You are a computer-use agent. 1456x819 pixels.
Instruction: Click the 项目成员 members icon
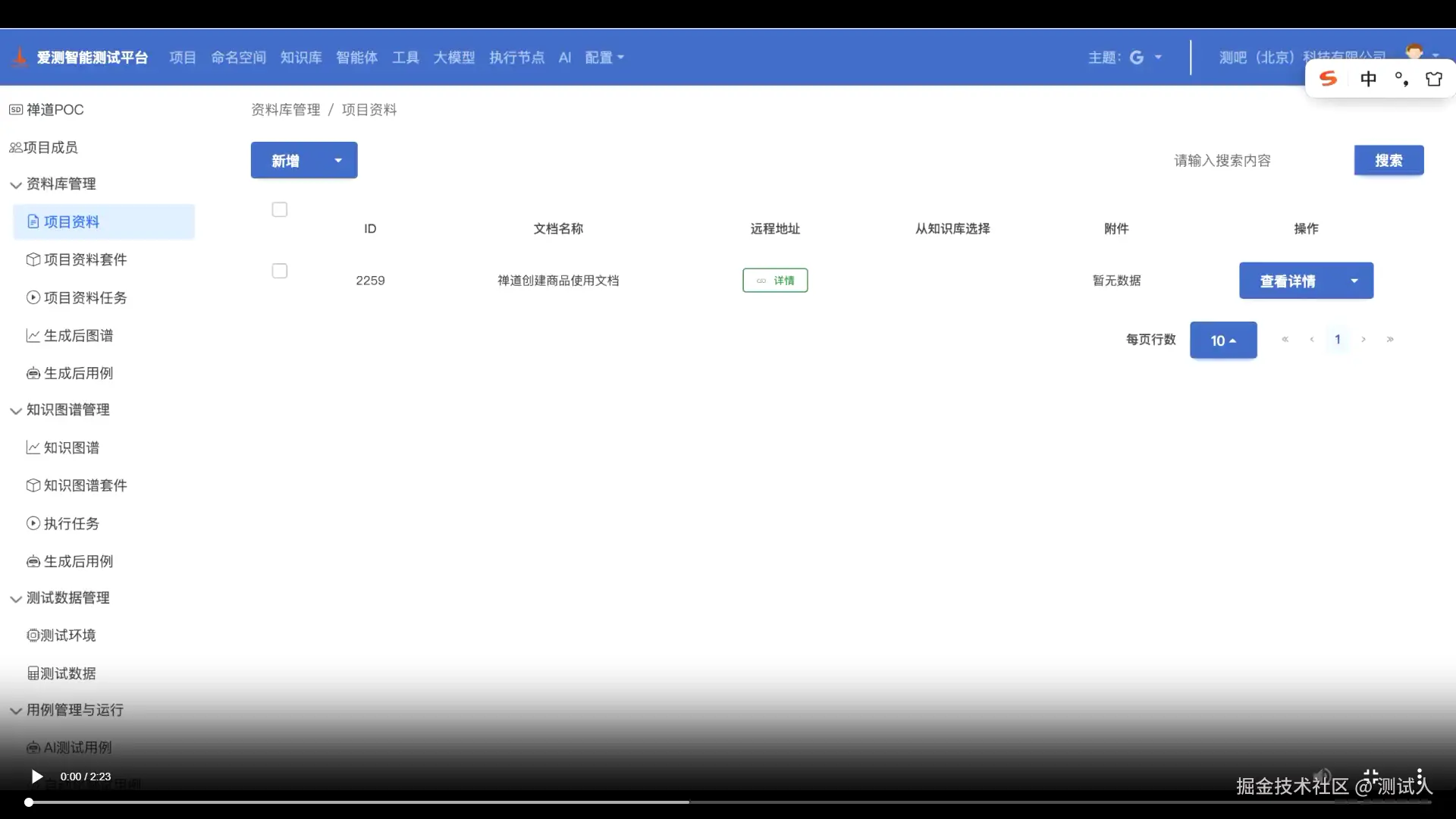(x=15, y=148)
